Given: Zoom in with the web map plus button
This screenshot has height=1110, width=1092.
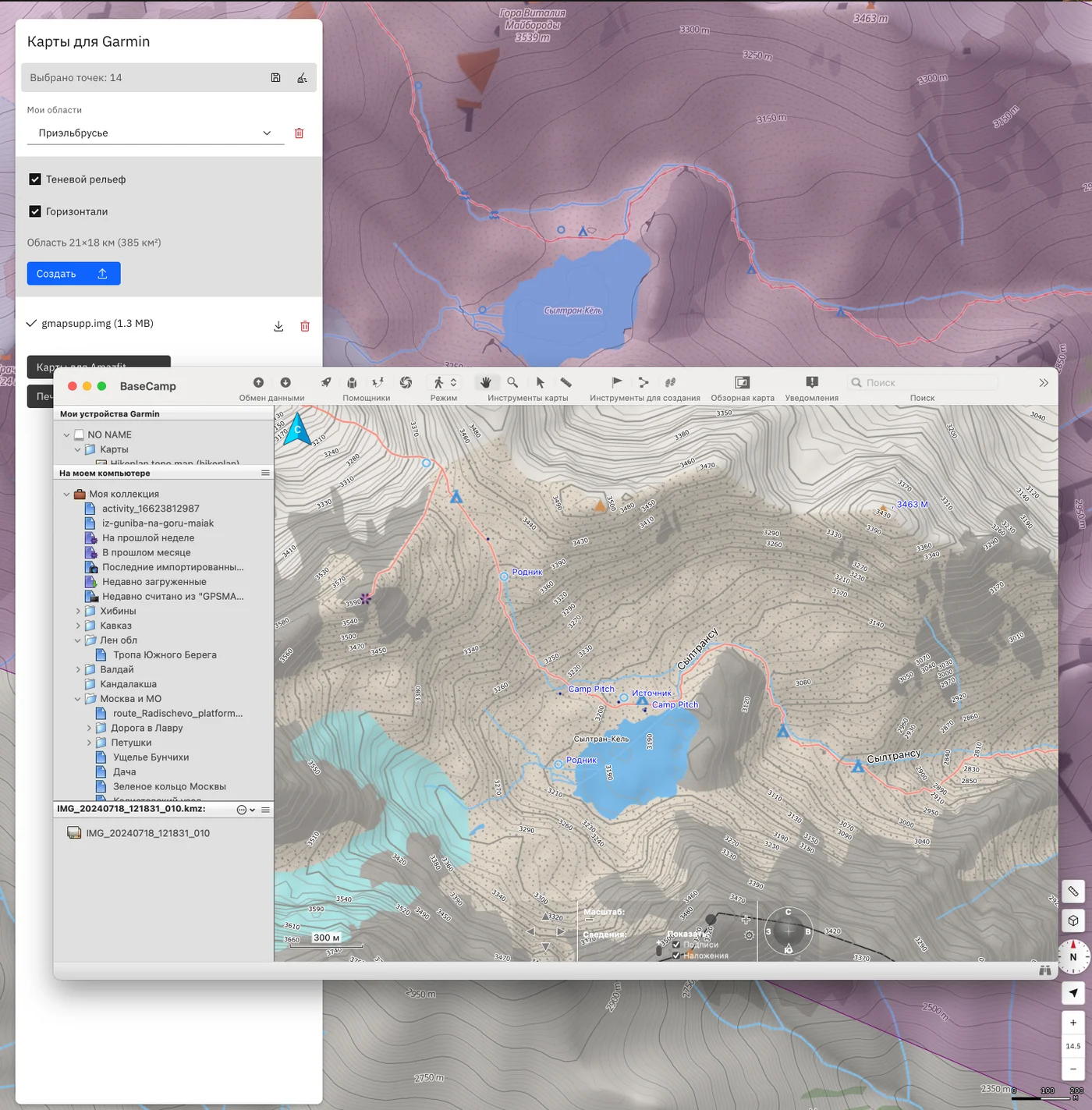Looking at the screenshot, I should coord(1073,1023).
